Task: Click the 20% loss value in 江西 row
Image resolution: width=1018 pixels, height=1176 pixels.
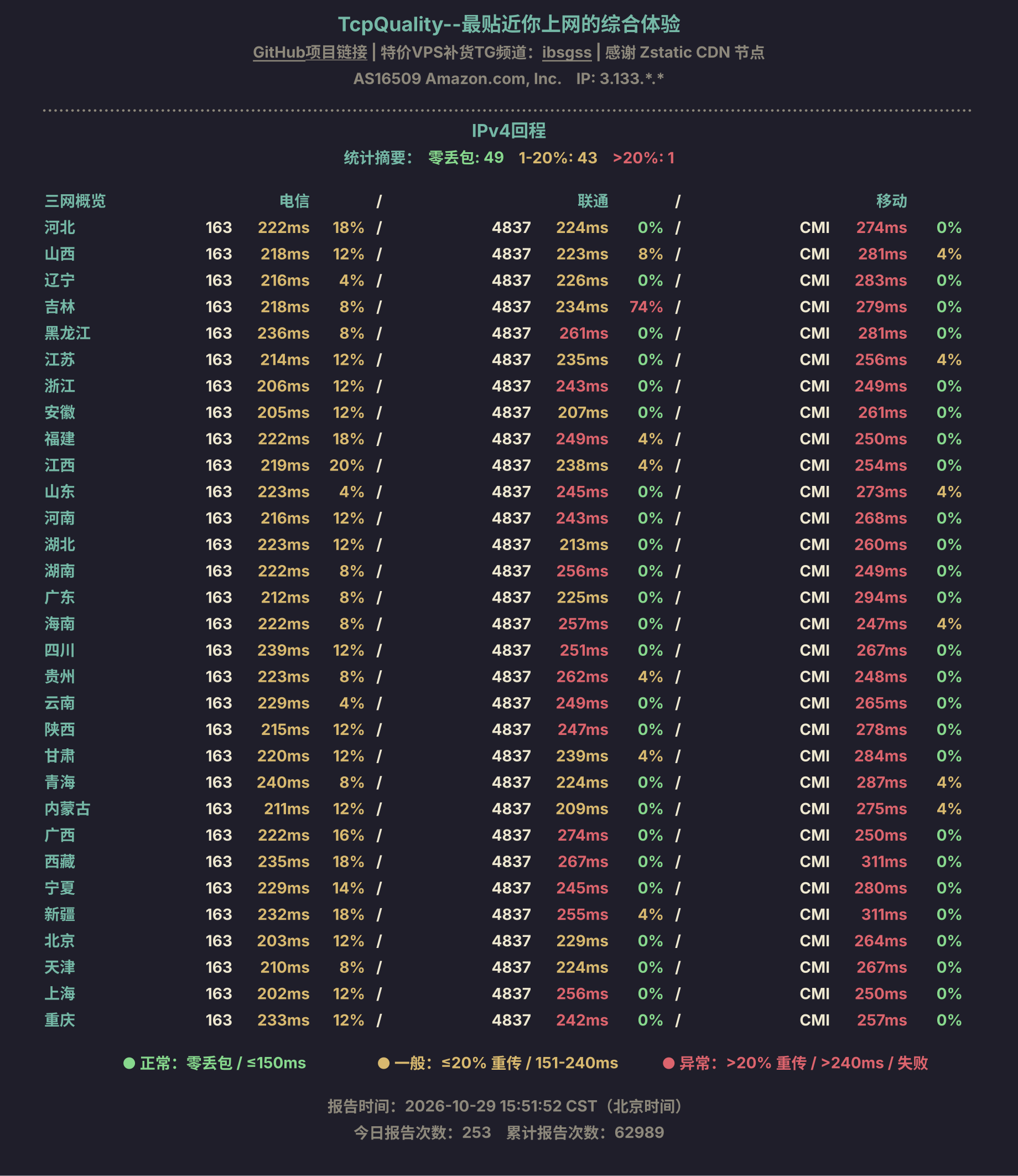Action: 346,465
